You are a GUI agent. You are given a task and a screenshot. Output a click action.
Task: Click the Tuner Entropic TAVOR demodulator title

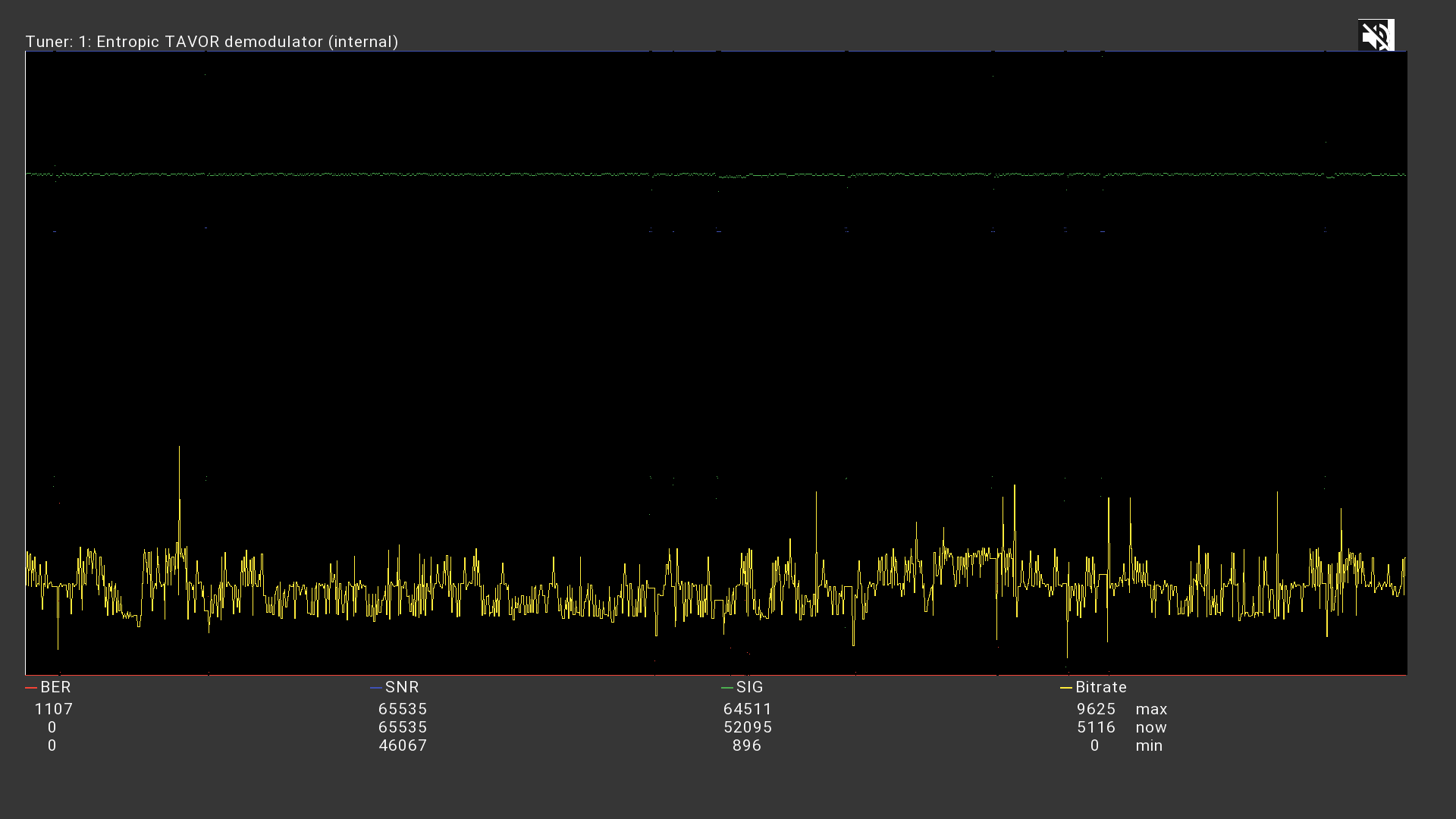coord(212,42)
